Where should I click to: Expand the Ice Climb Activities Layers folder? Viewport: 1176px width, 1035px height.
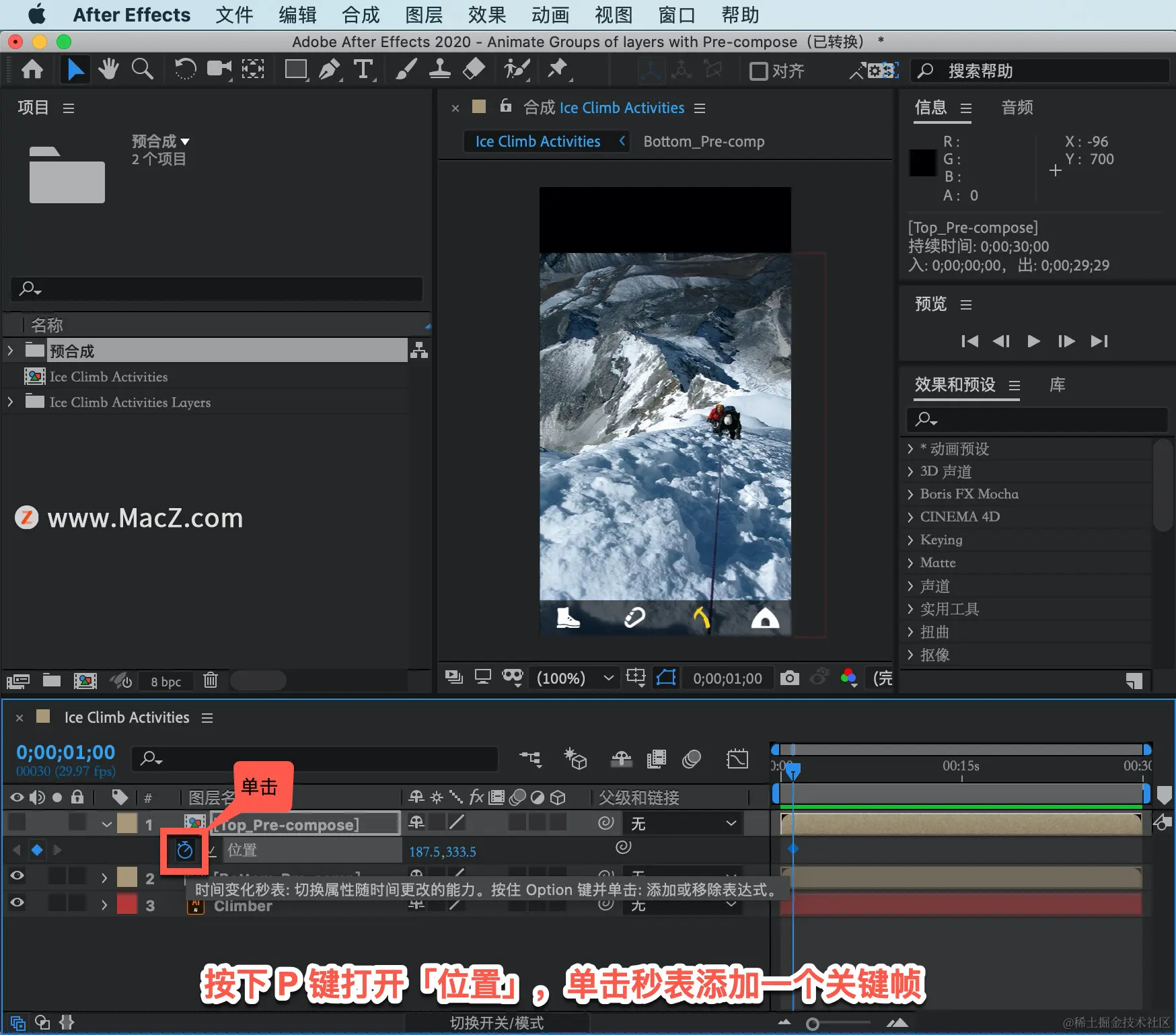pos(10,402)
